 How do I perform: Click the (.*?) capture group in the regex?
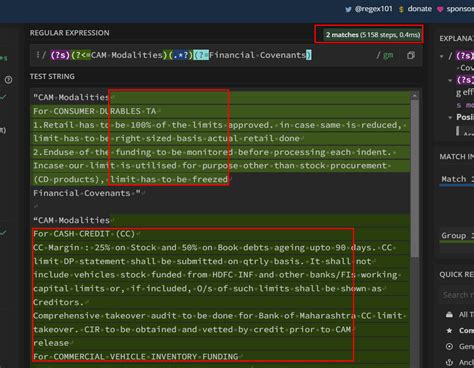181,55
